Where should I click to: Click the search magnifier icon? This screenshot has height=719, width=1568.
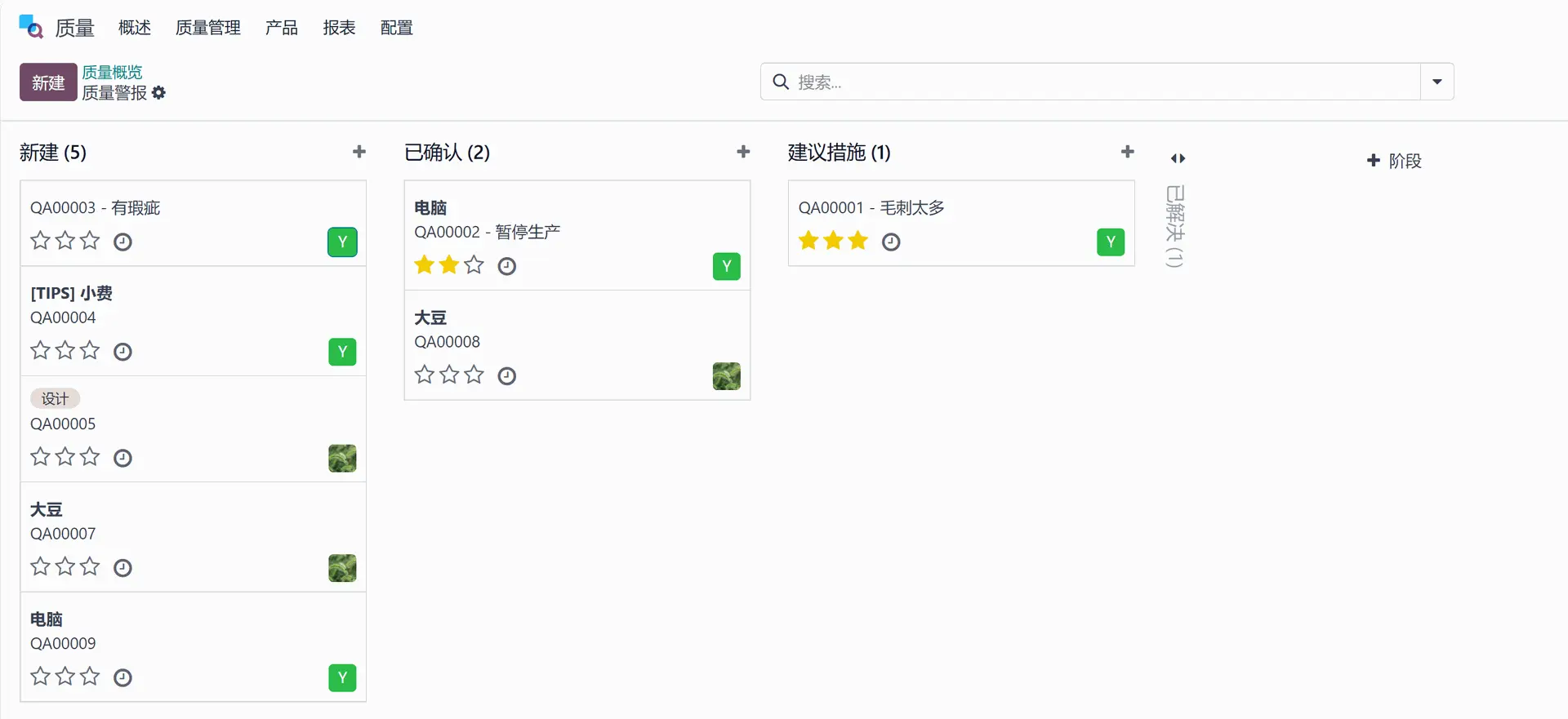(781, 82)
